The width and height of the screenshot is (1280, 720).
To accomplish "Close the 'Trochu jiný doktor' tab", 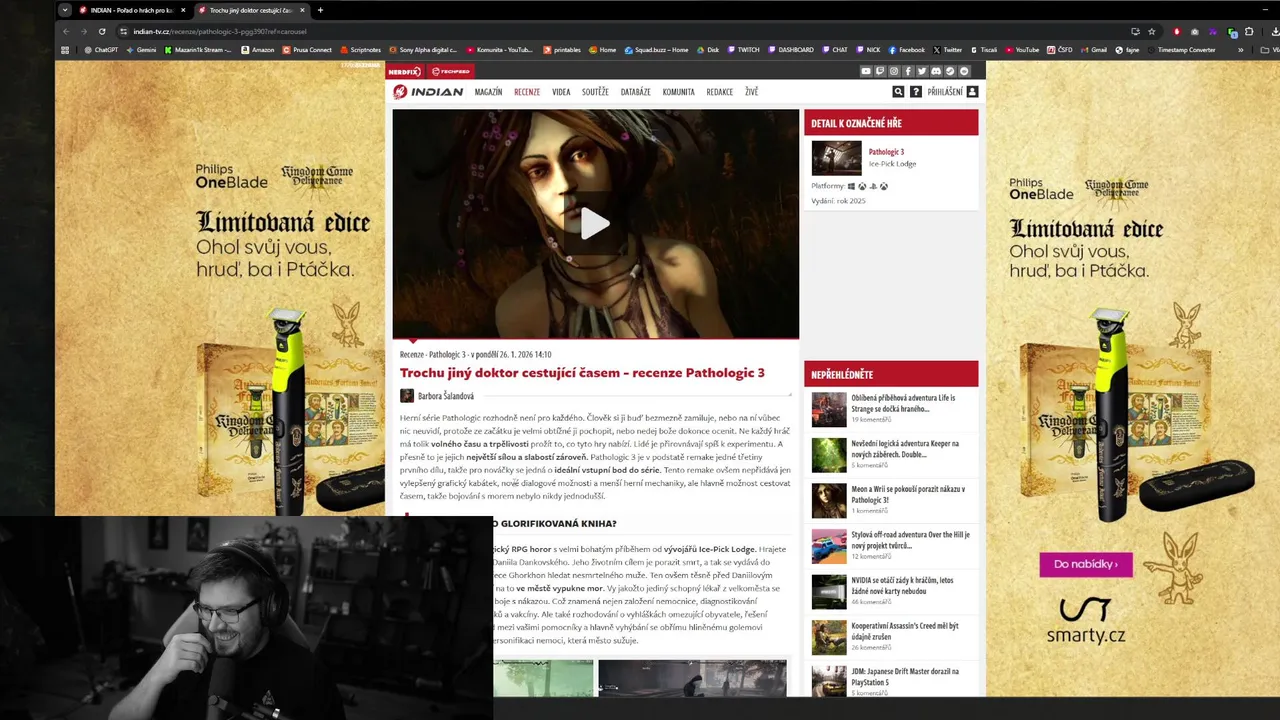I will [304, 10].
